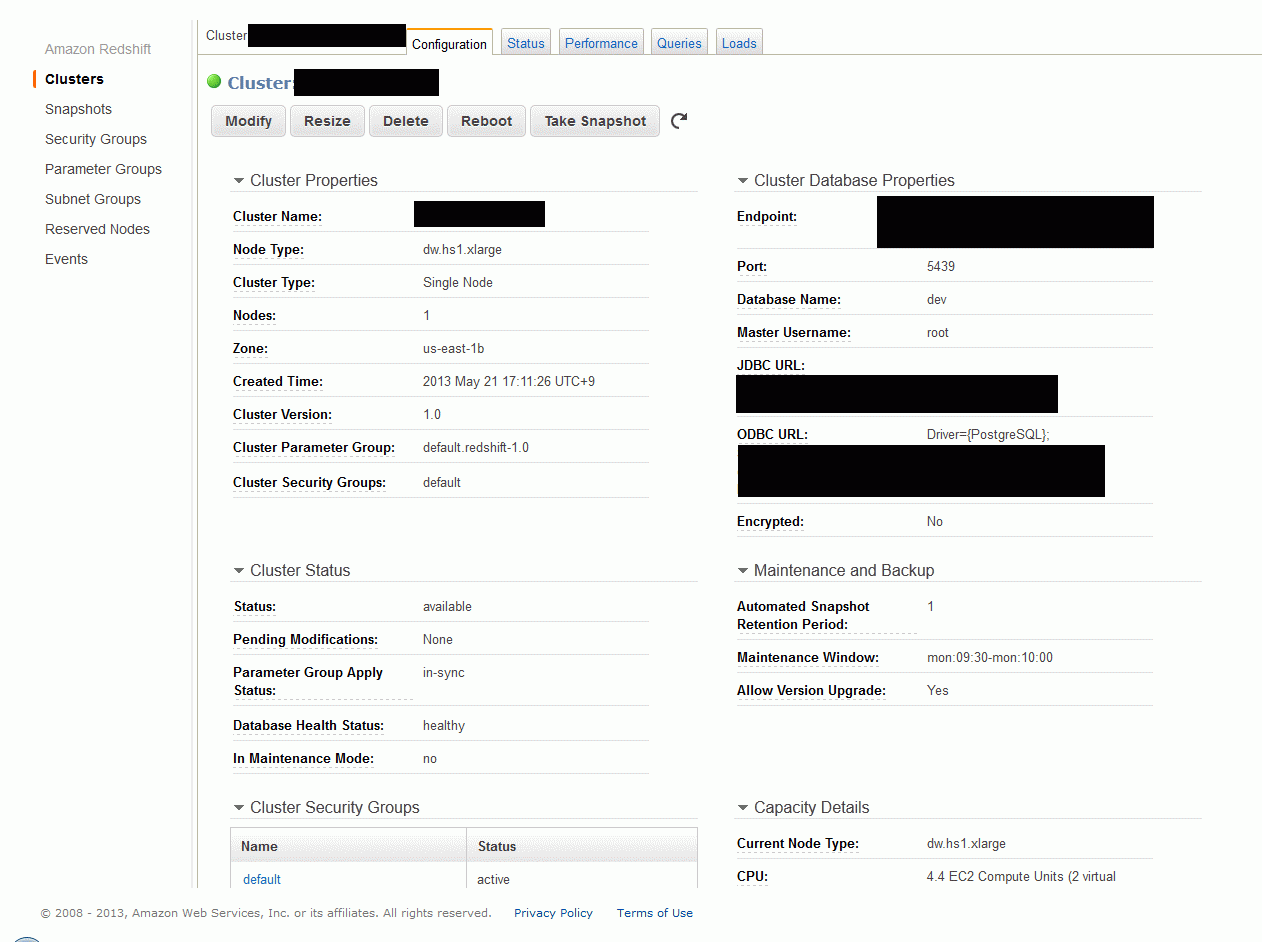Collapse the Maintenance and Backup section
This screenshot has width=1262, height=942.
click(743, 571)
